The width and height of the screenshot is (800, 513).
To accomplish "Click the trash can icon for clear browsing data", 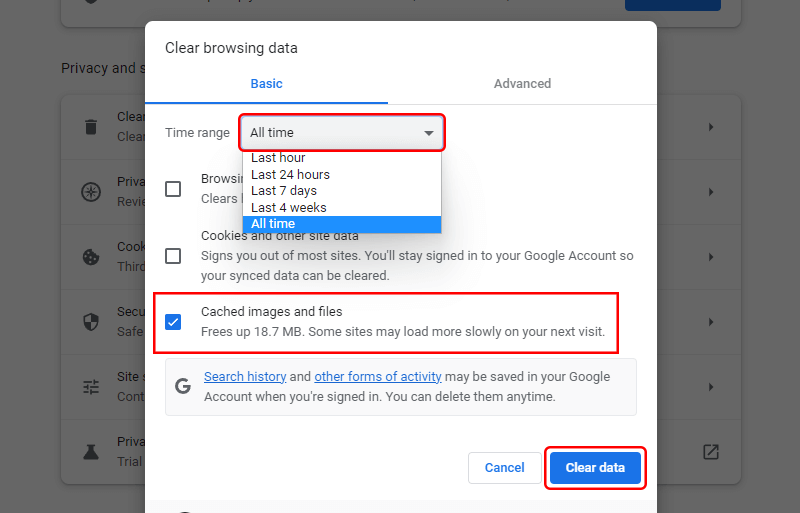I will pos(91,127).
